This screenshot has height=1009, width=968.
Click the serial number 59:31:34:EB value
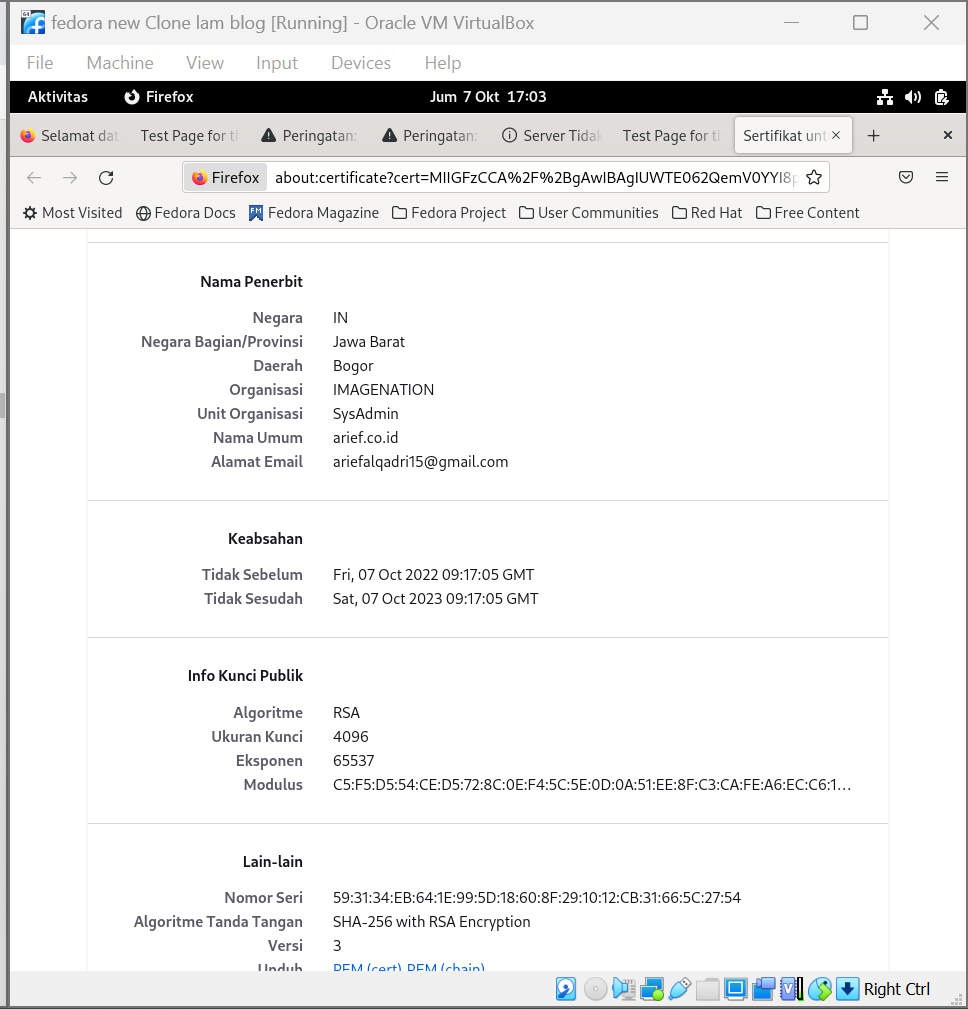pos(537,898)
